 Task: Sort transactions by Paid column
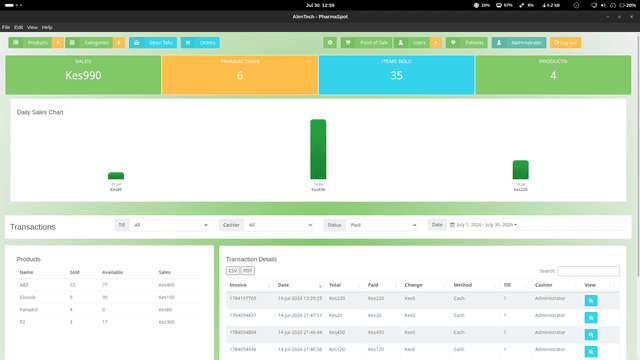[382, 285]
